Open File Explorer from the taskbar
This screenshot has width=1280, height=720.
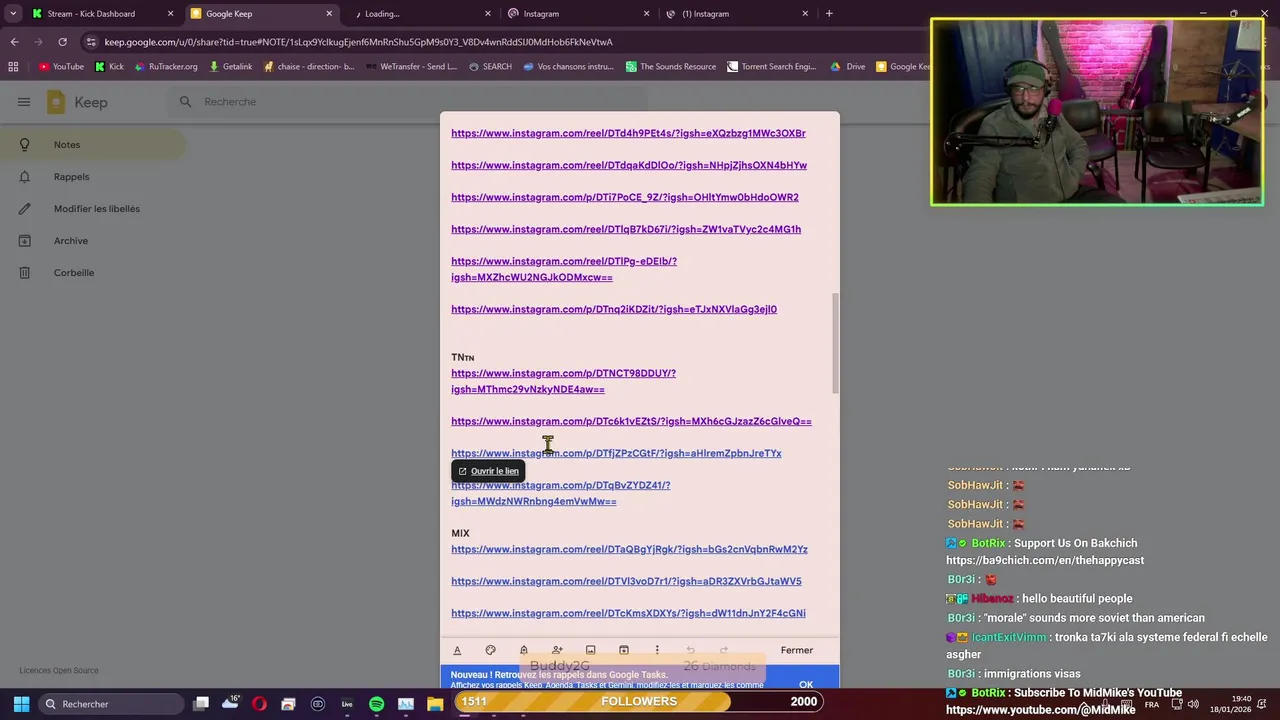pyautogui.click(x=435, y=704)
